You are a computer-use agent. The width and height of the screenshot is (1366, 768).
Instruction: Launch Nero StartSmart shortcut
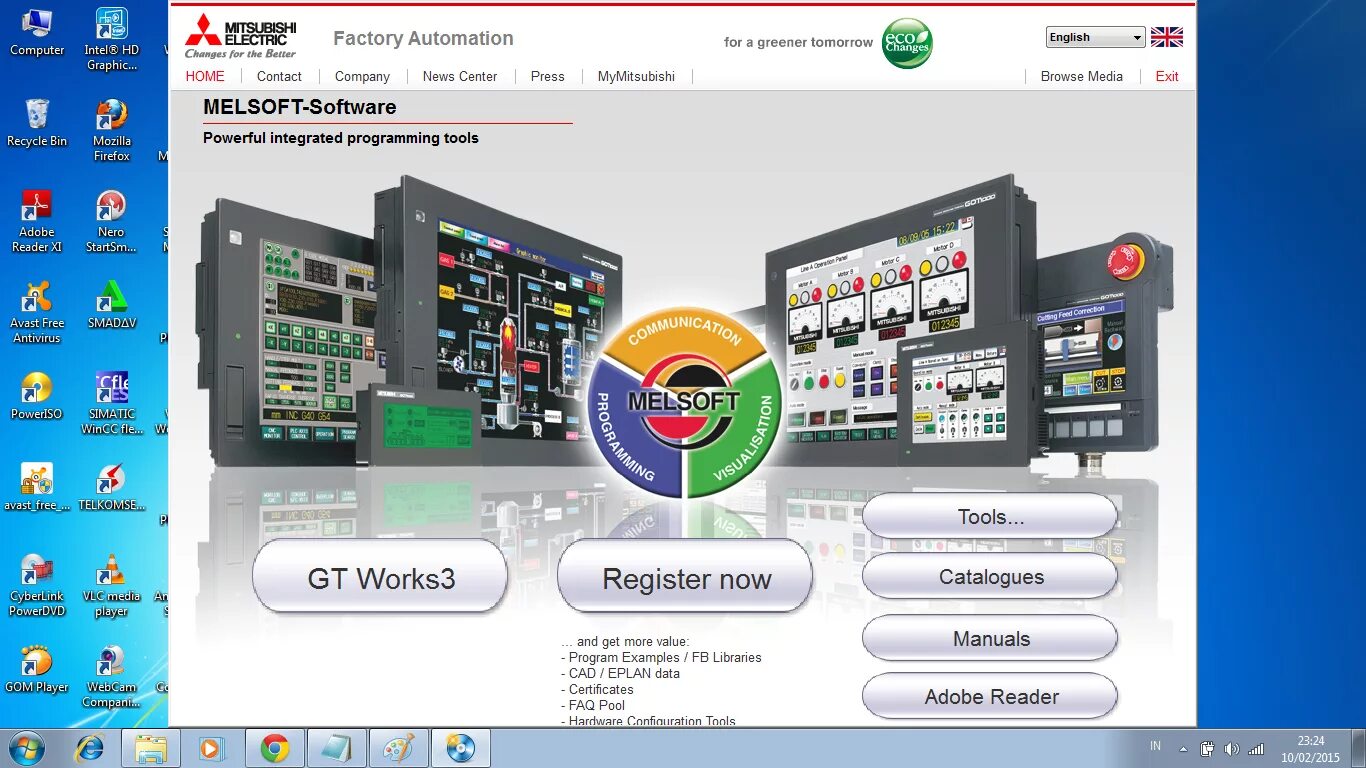(111, 221)
